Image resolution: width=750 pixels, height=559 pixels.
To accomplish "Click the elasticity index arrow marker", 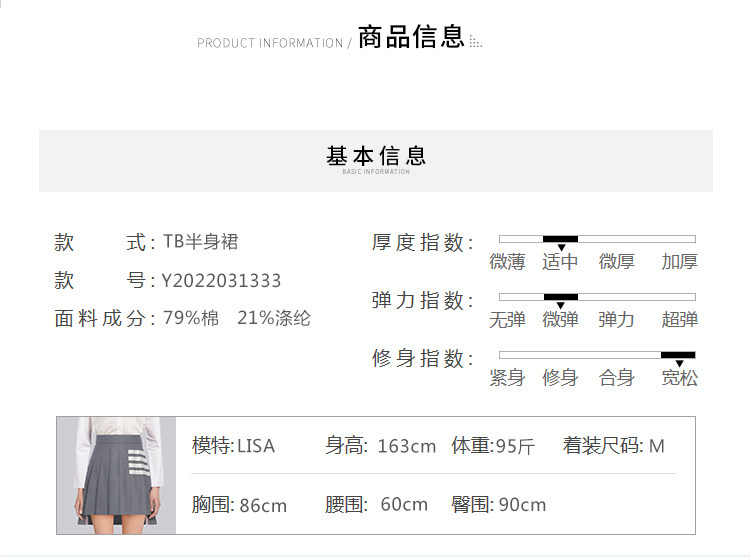I will (x=561, y=306).
